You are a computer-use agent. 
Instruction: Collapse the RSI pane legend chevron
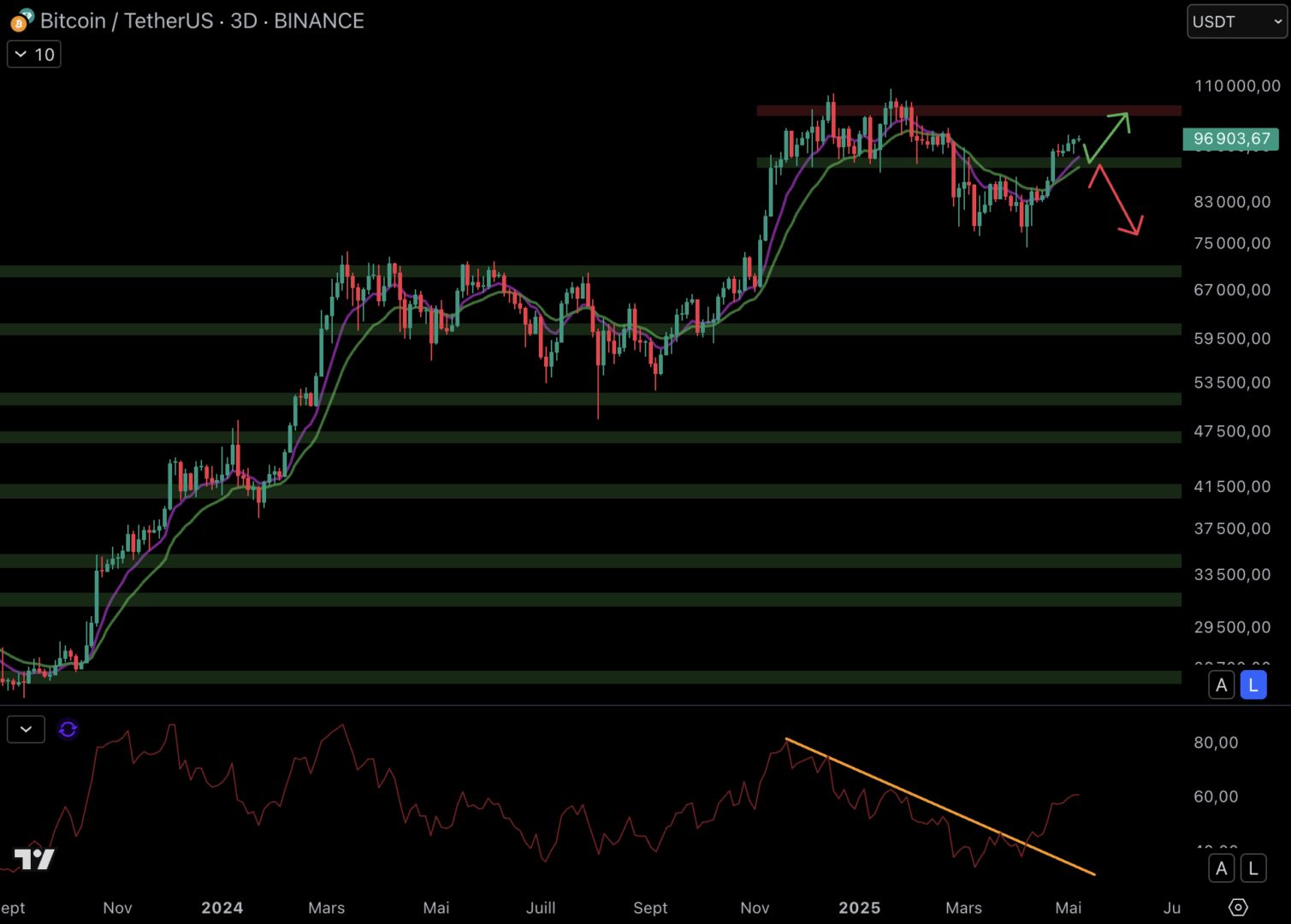[26, 730]
